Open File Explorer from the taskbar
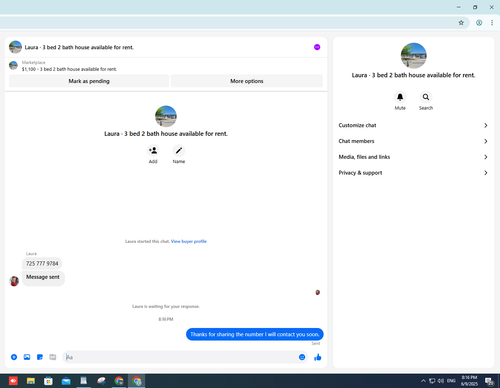500x388 pixels. pyautogui.click(x=31, y=381)
